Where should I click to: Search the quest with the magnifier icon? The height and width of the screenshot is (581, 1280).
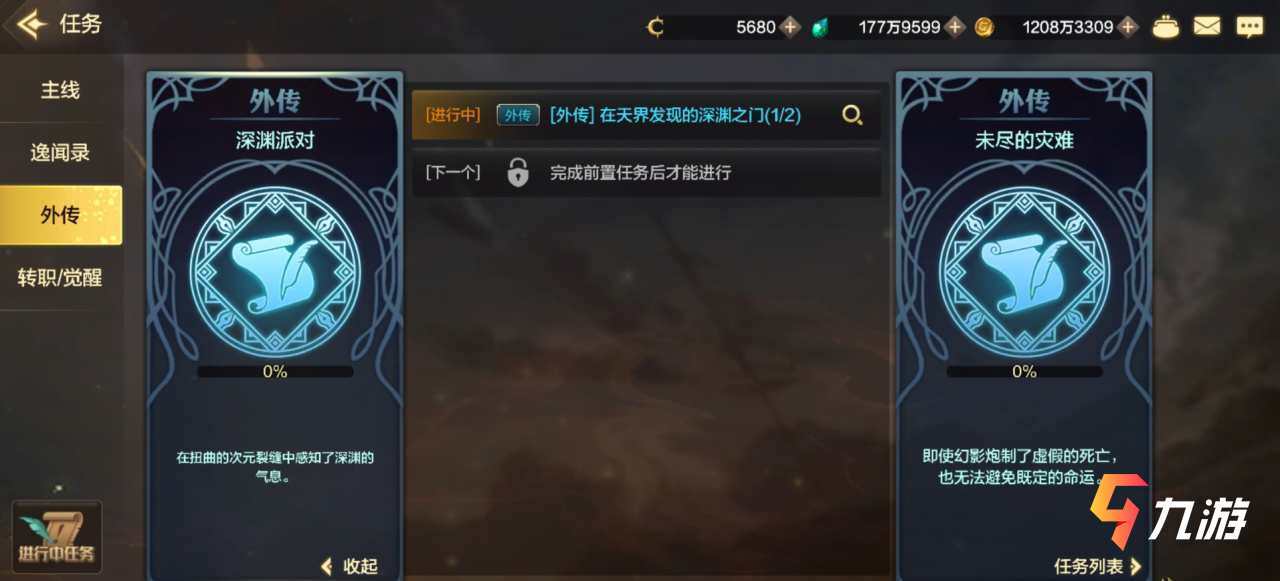click(x=852, y=115)
